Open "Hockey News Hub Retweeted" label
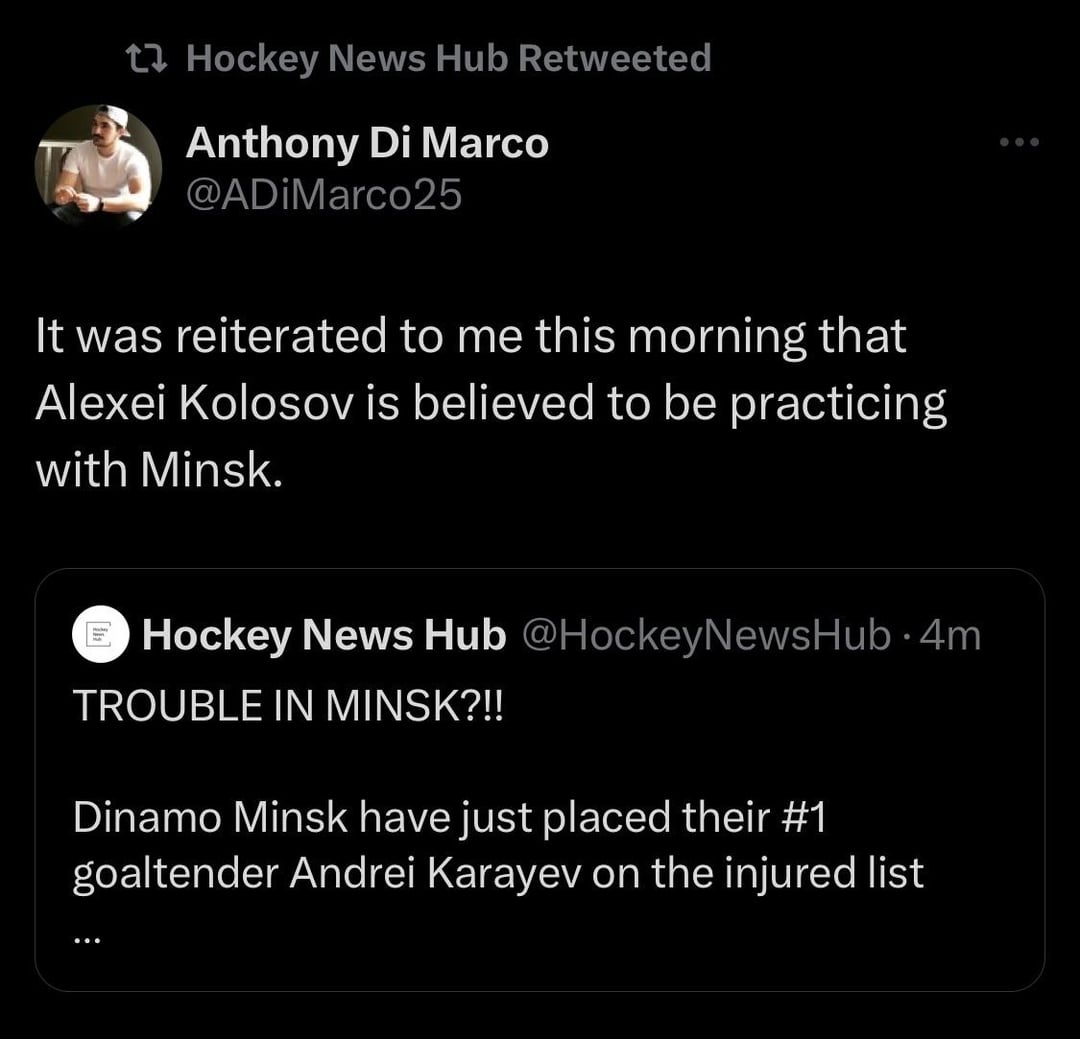 [448, 59]
